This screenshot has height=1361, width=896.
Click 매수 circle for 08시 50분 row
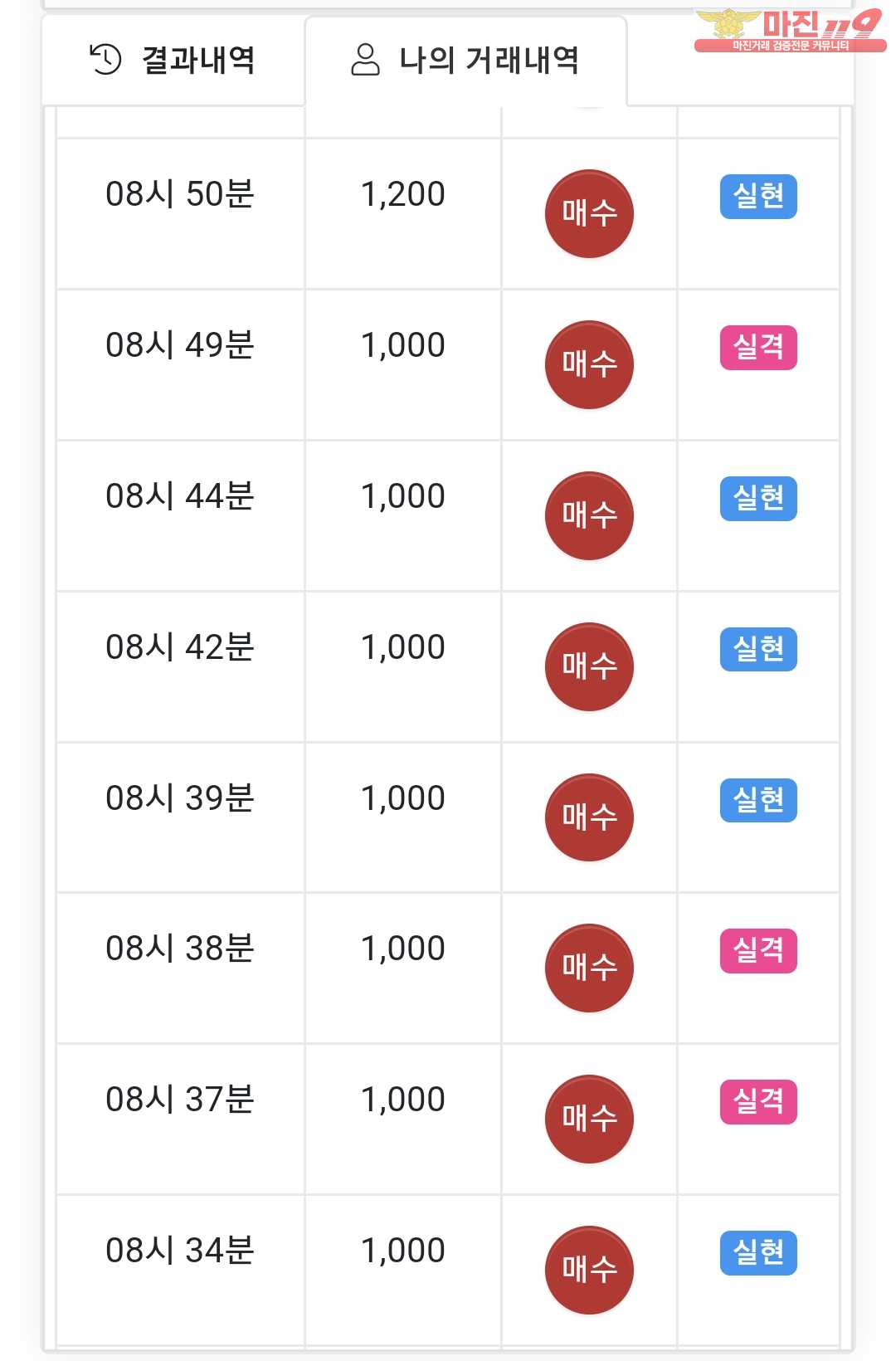click(x=589, y=214)
